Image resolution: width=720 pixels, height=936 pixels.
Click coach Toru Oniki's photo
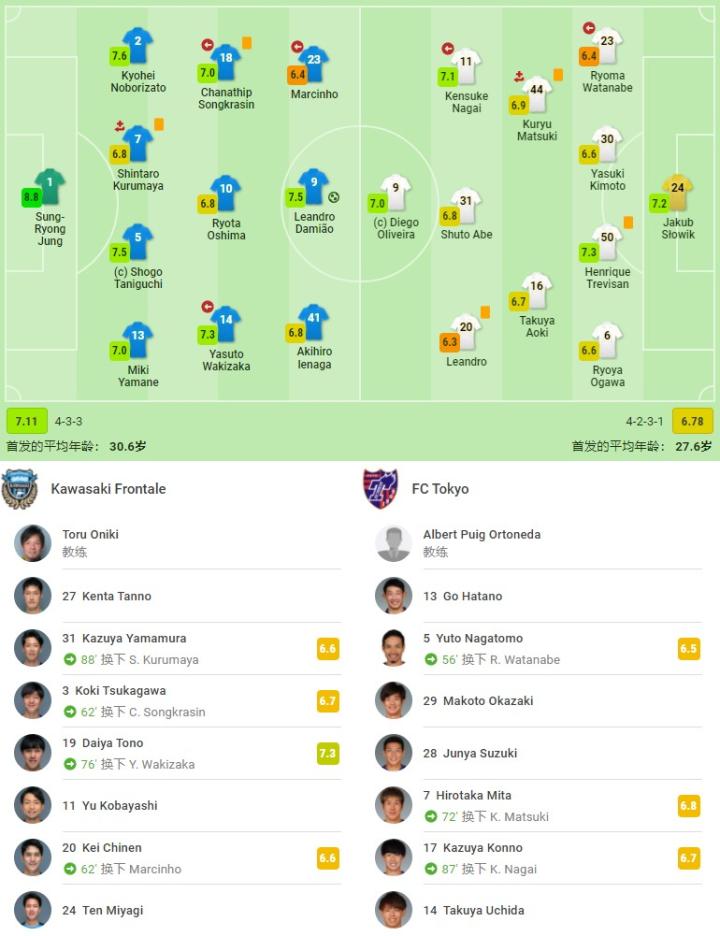(32, 543)
